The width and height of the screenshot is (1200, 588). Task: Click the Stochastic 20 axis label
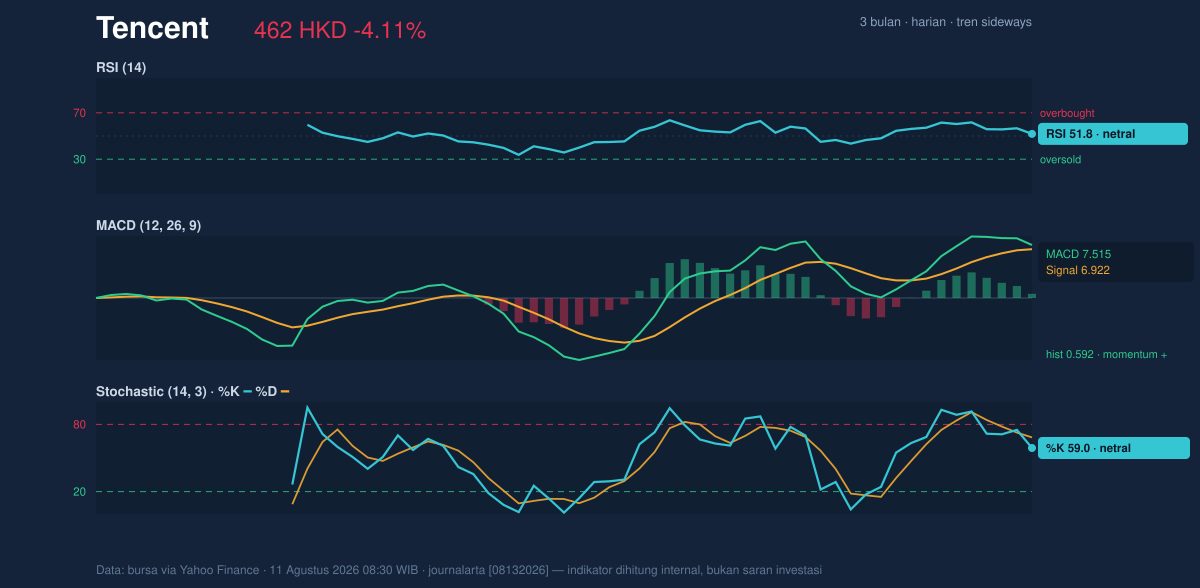coord(79,492)
